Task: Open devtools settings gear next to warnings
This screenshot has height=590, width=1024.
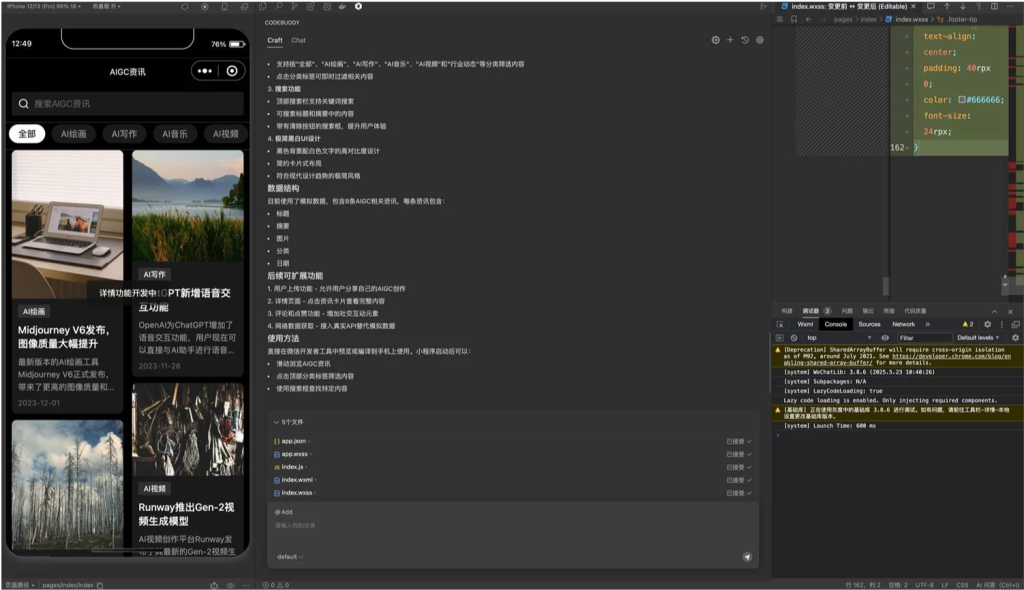Action: pyautogui.click(x=987, y=324)
